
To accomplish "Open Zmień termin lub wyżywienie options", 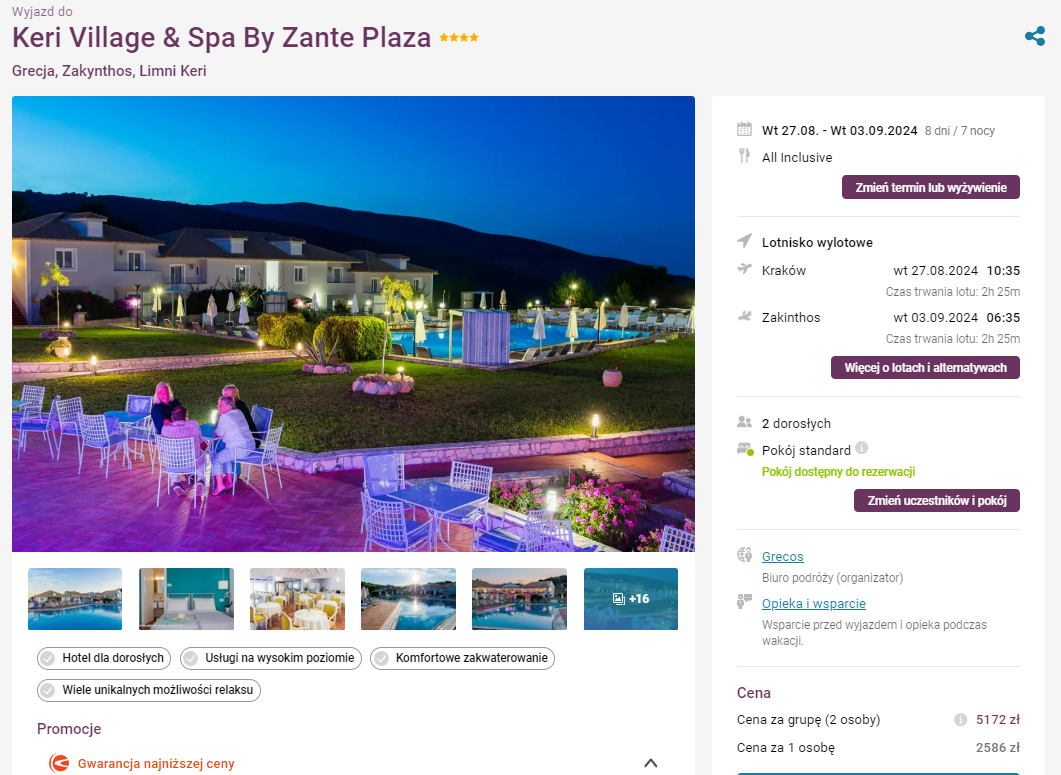I will click(x=930, y=187).
